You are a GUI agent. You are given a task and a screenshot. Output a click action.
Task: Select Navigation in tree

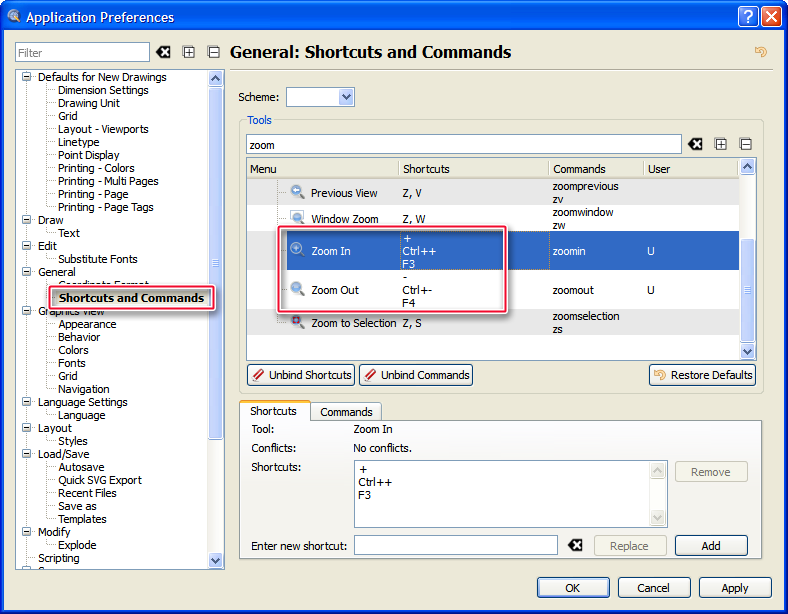click(x=83, y=389)
